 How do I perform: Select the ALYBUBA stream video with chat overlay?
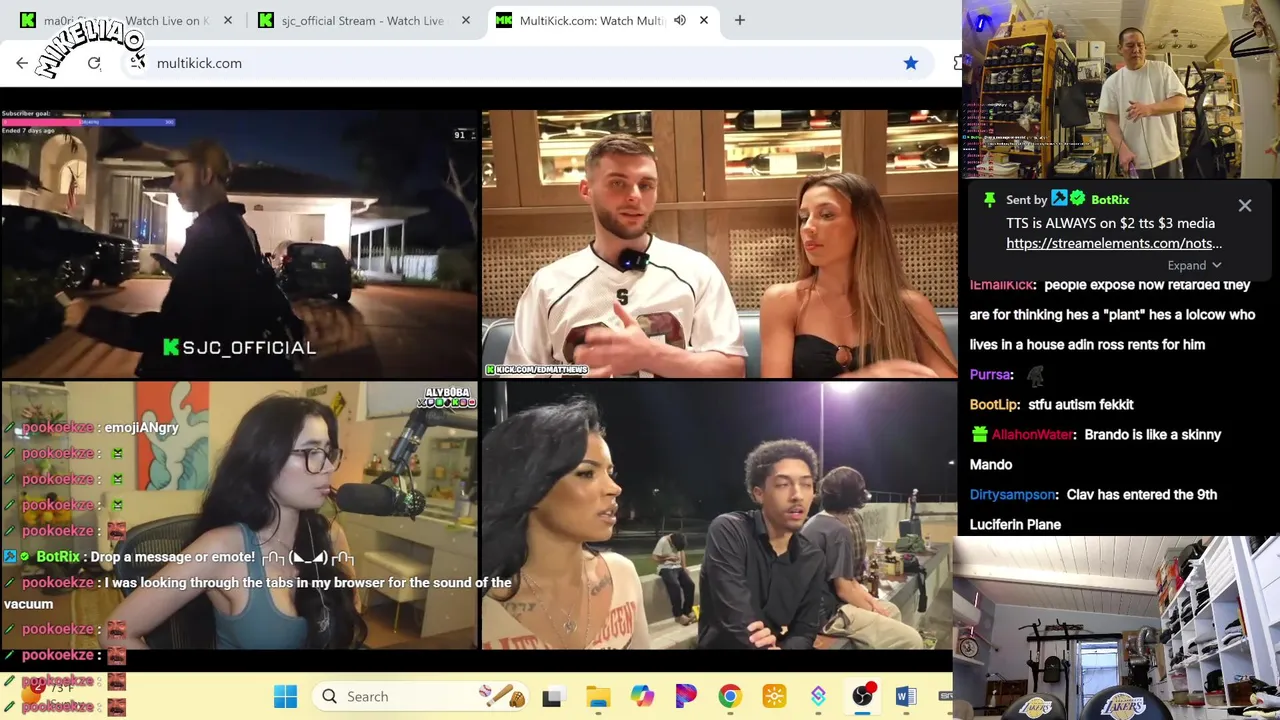(240, 515)
